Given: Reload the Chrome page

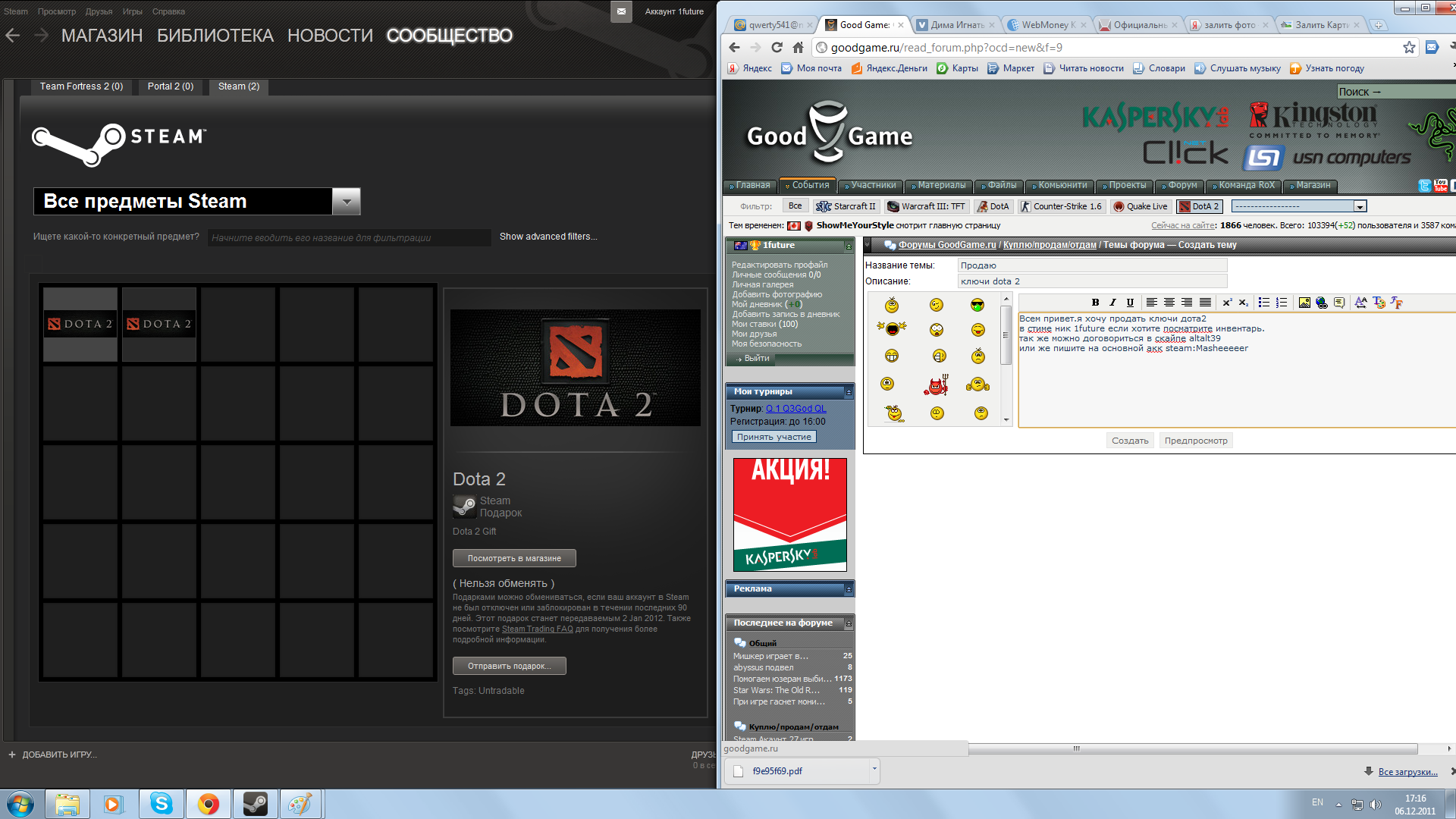Looking at the screenshot, I should tap(777, 47).
